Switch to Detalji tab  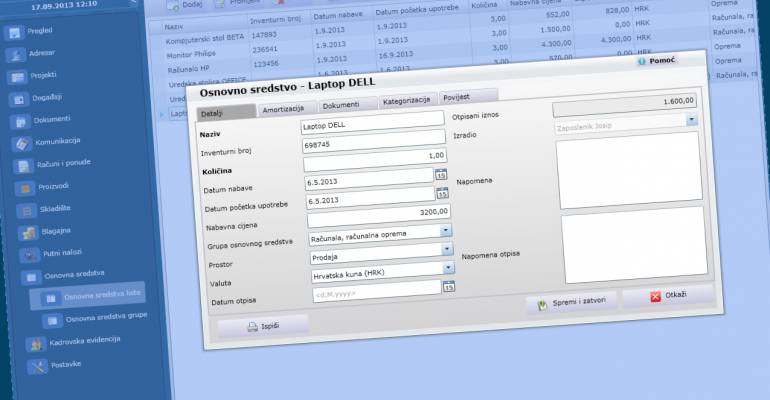(x=226, y=112)
